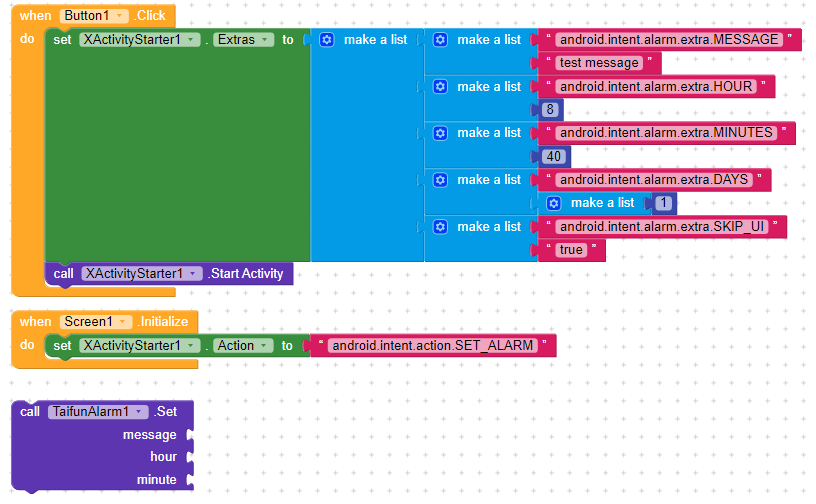
Task: Edit the android.intent.action.SET_ALARM text
Action: click(x=433, y=345)
